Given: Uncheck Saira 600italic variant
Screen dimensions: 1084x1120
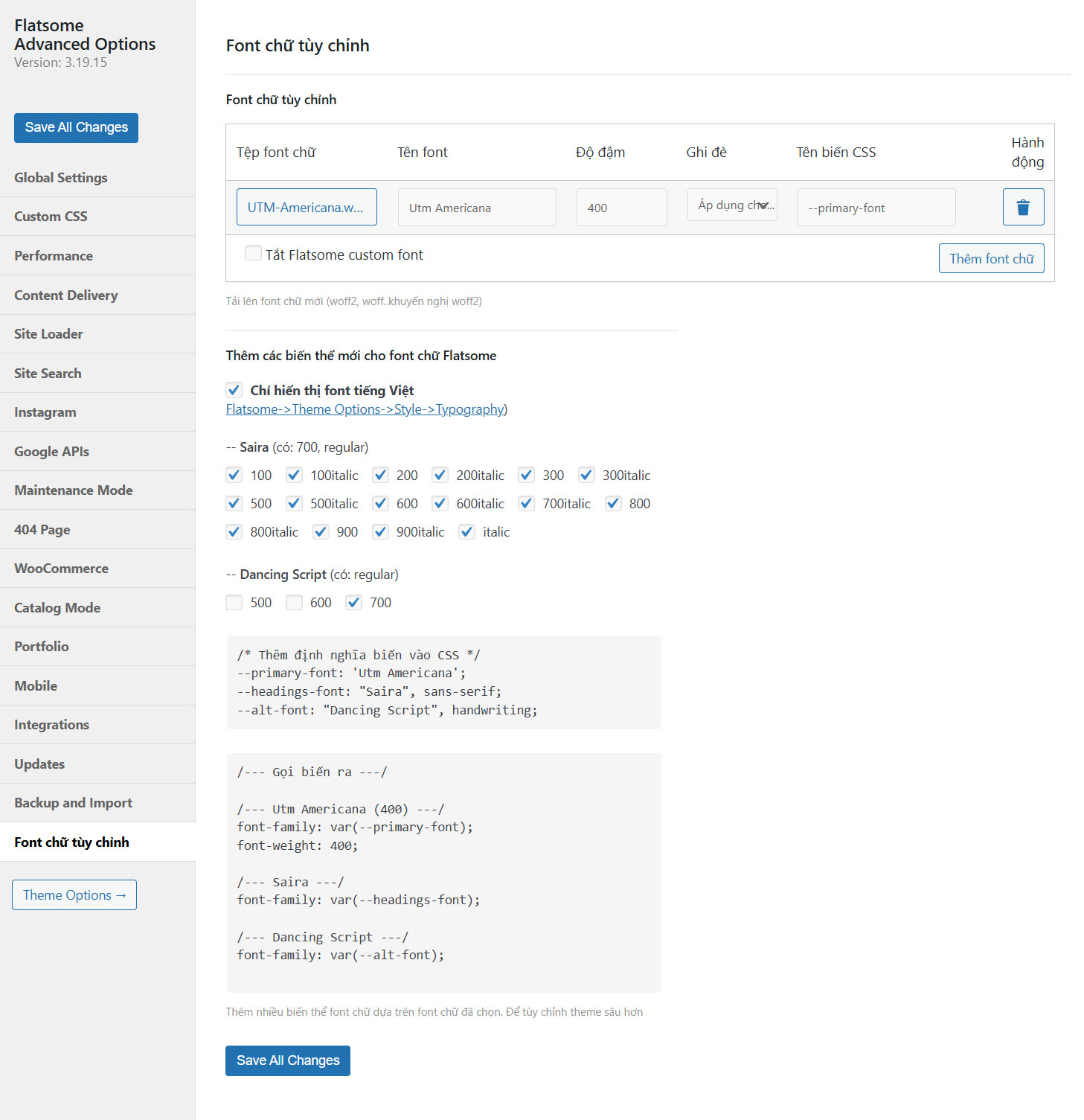Looking at the screenshot, I should (x=440, y=503).
